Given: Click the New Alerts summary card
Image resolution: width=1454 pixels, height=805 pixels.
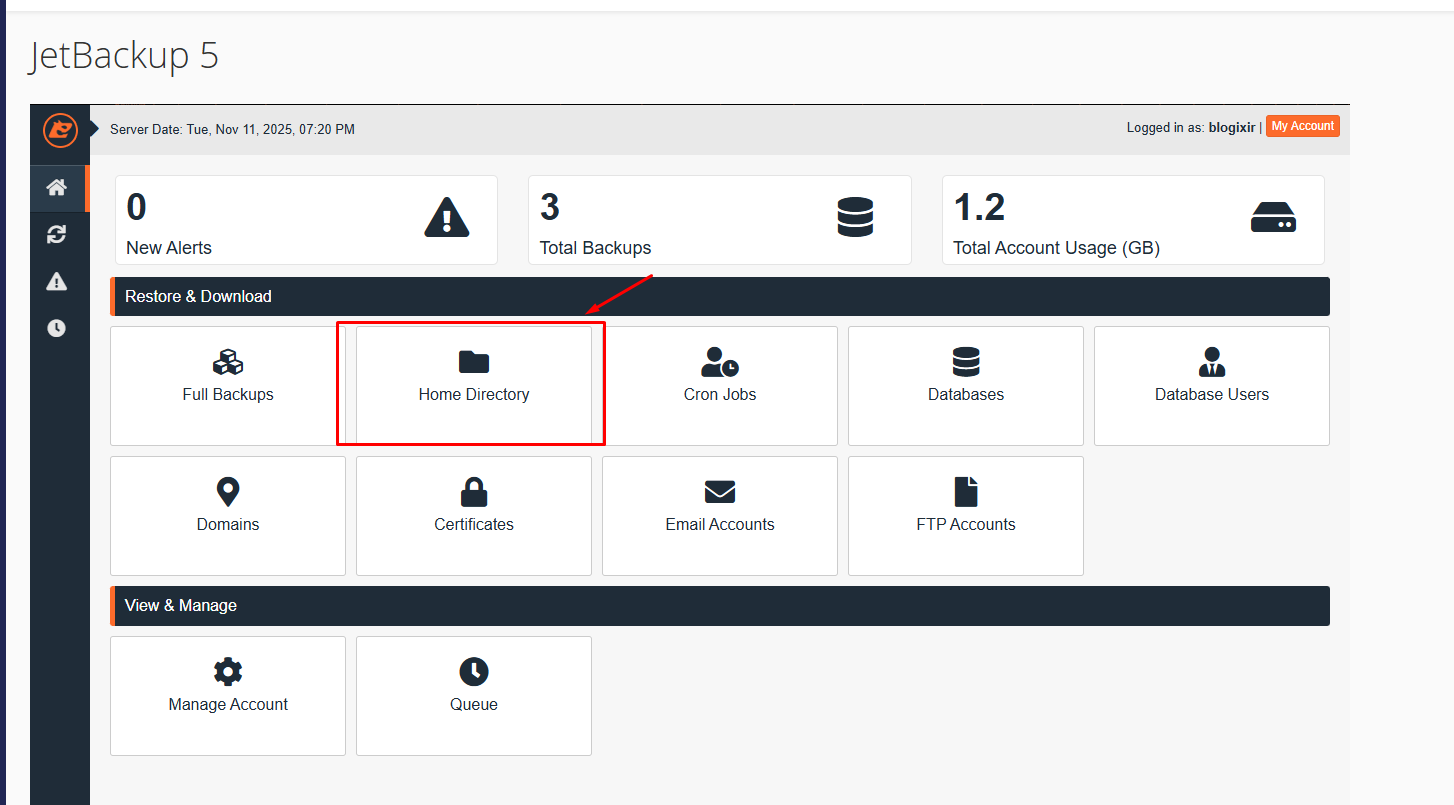Looking at the screenshot, I should tap(306, 220).
